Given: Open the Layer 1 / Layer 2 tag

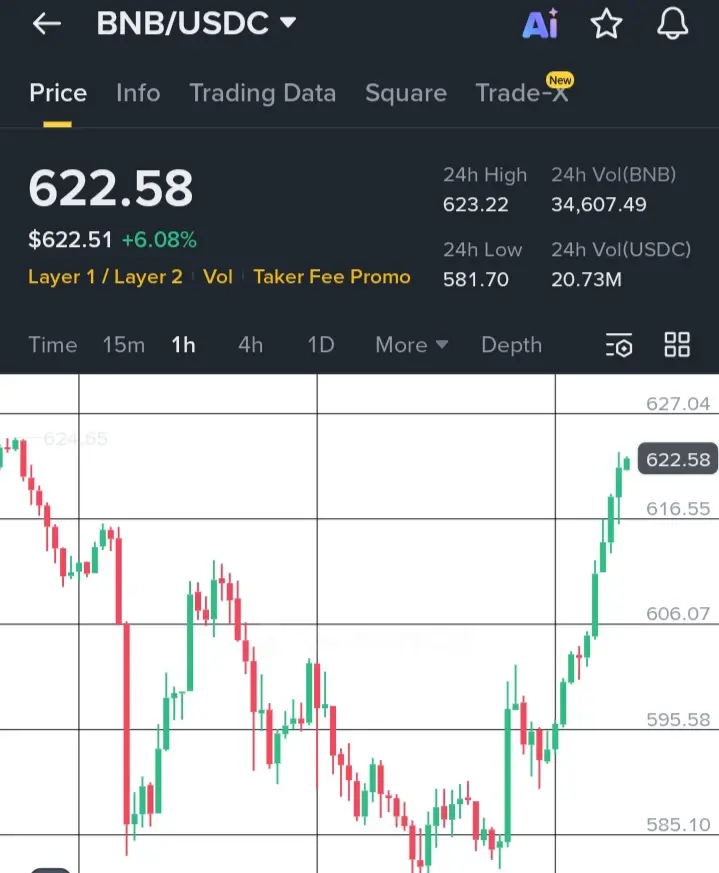Looking at the screenshot, I should pyautogui.click(x=105, y=277).
